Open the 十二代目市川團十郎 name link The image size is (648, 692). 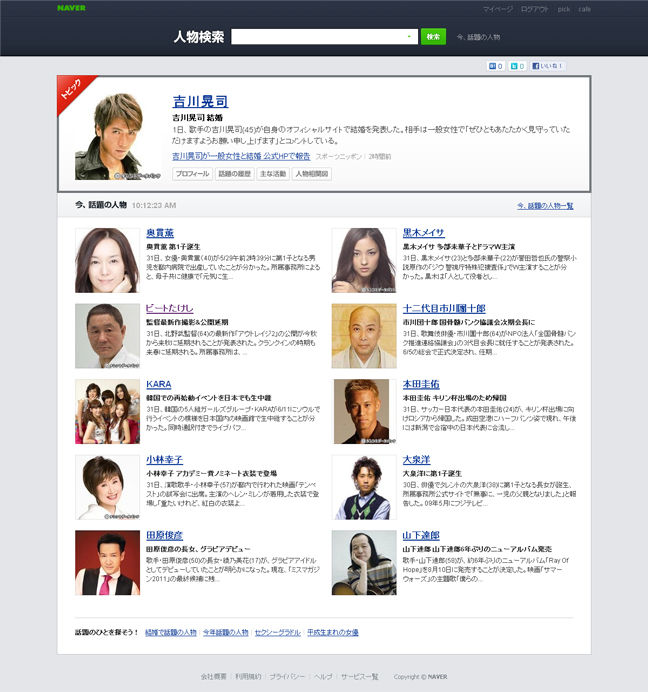(x=444, y=308)
